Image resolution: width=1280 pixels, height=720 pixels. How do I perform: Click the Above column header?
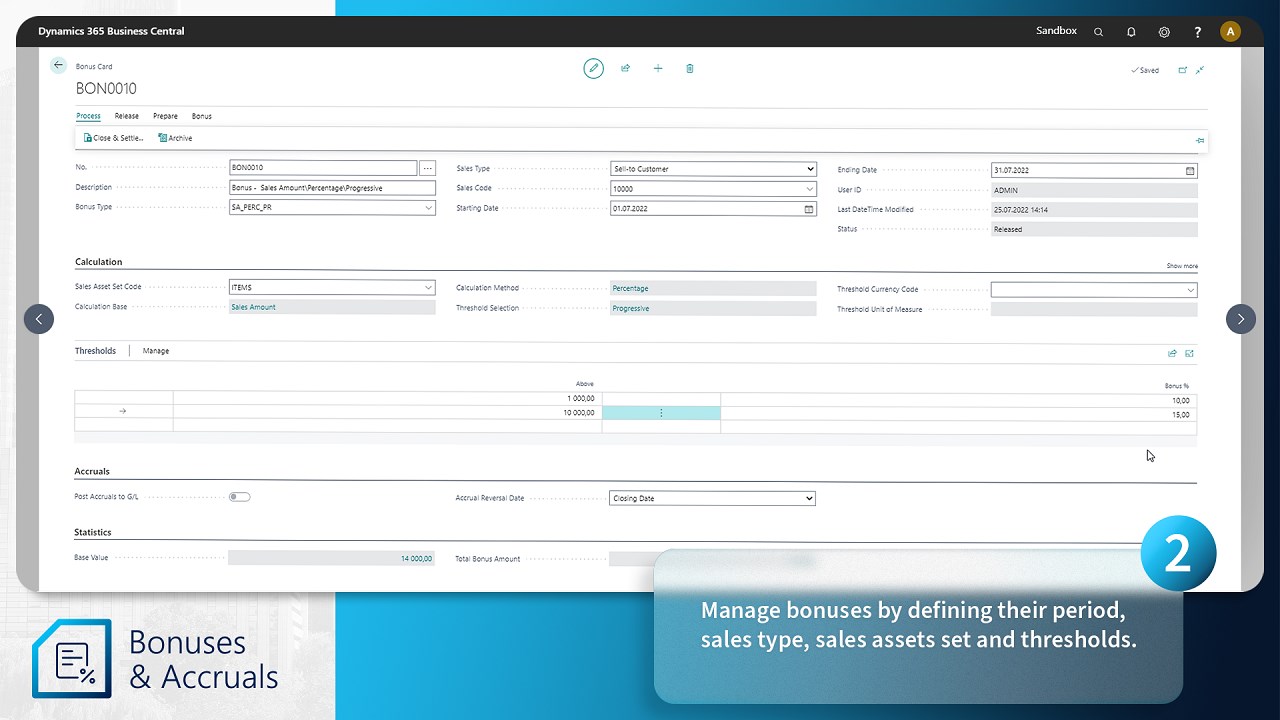(x=585, y=384)
